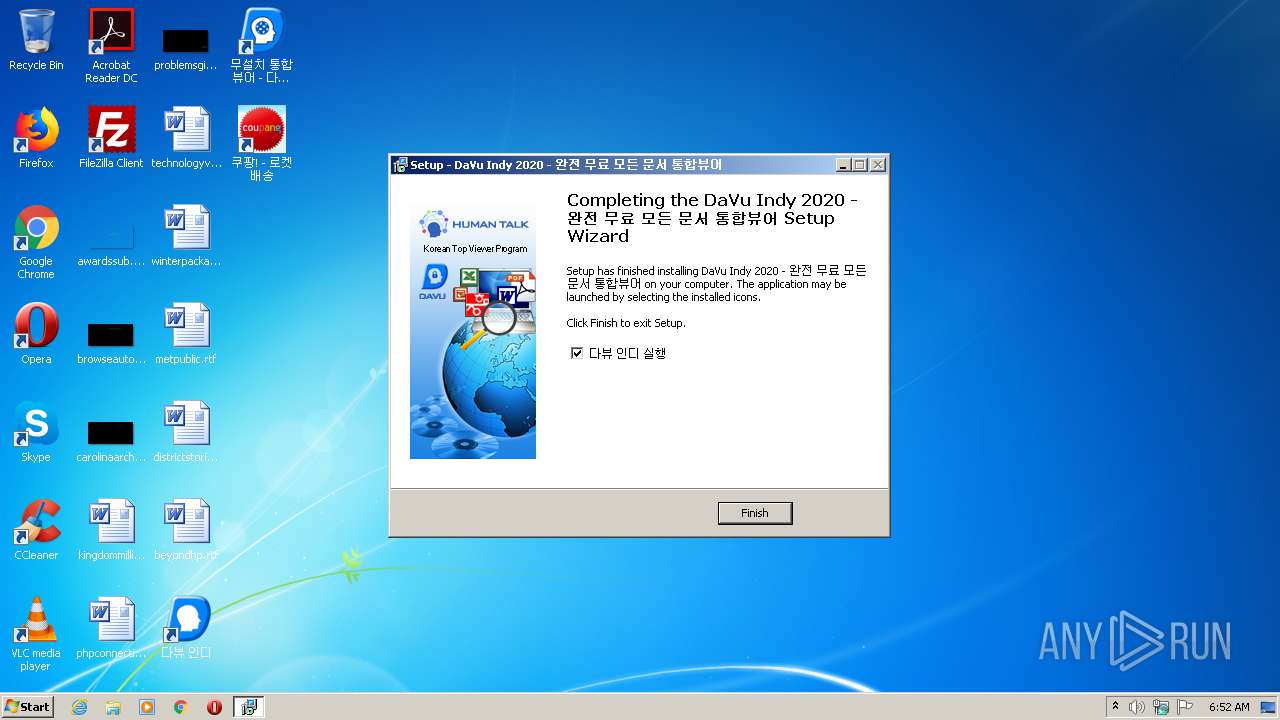Open the volume control in system tray
This screenshot has width=1280, height=720.
[1137, 707]
